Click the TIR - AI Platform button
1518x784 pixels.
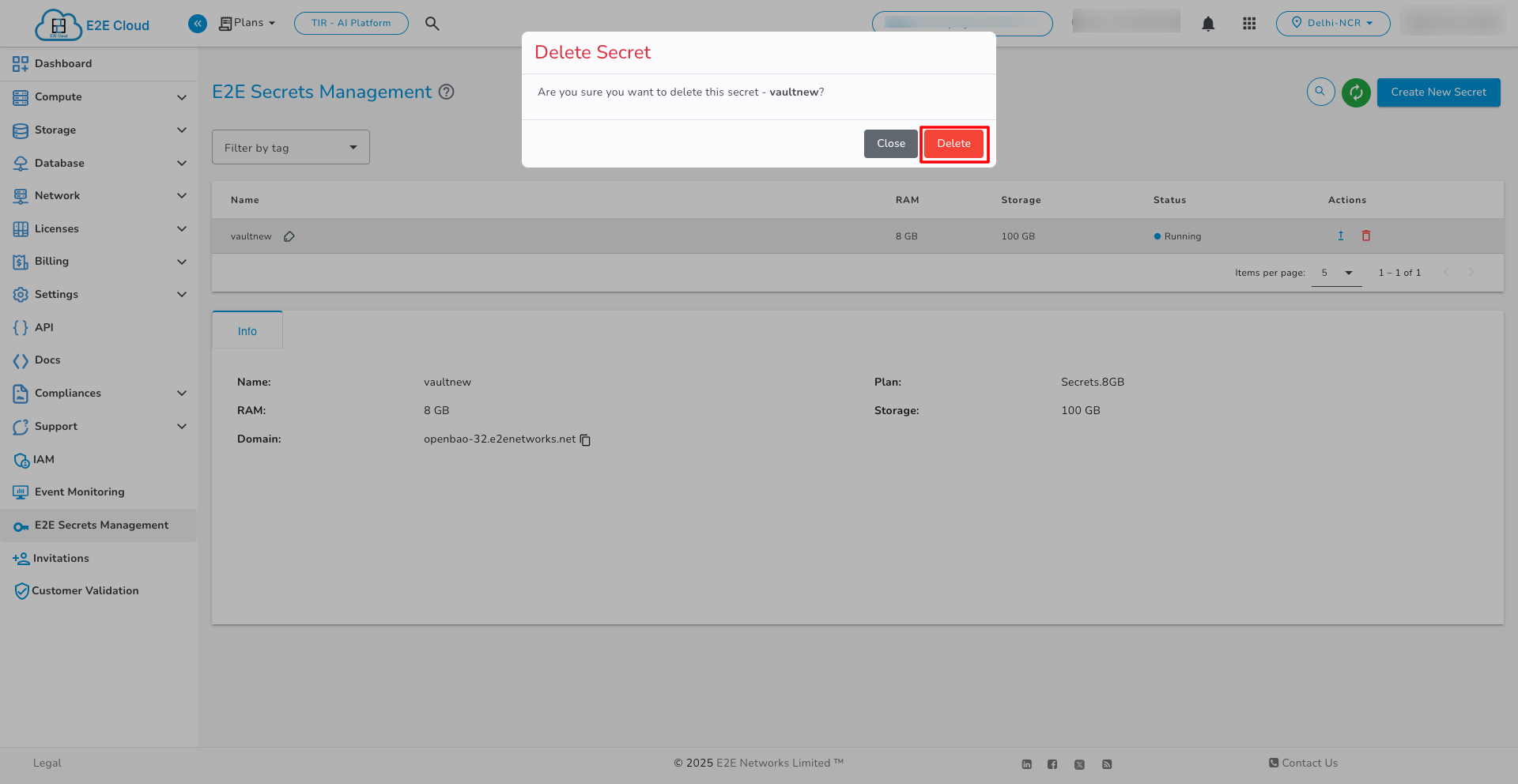(351, 23)
